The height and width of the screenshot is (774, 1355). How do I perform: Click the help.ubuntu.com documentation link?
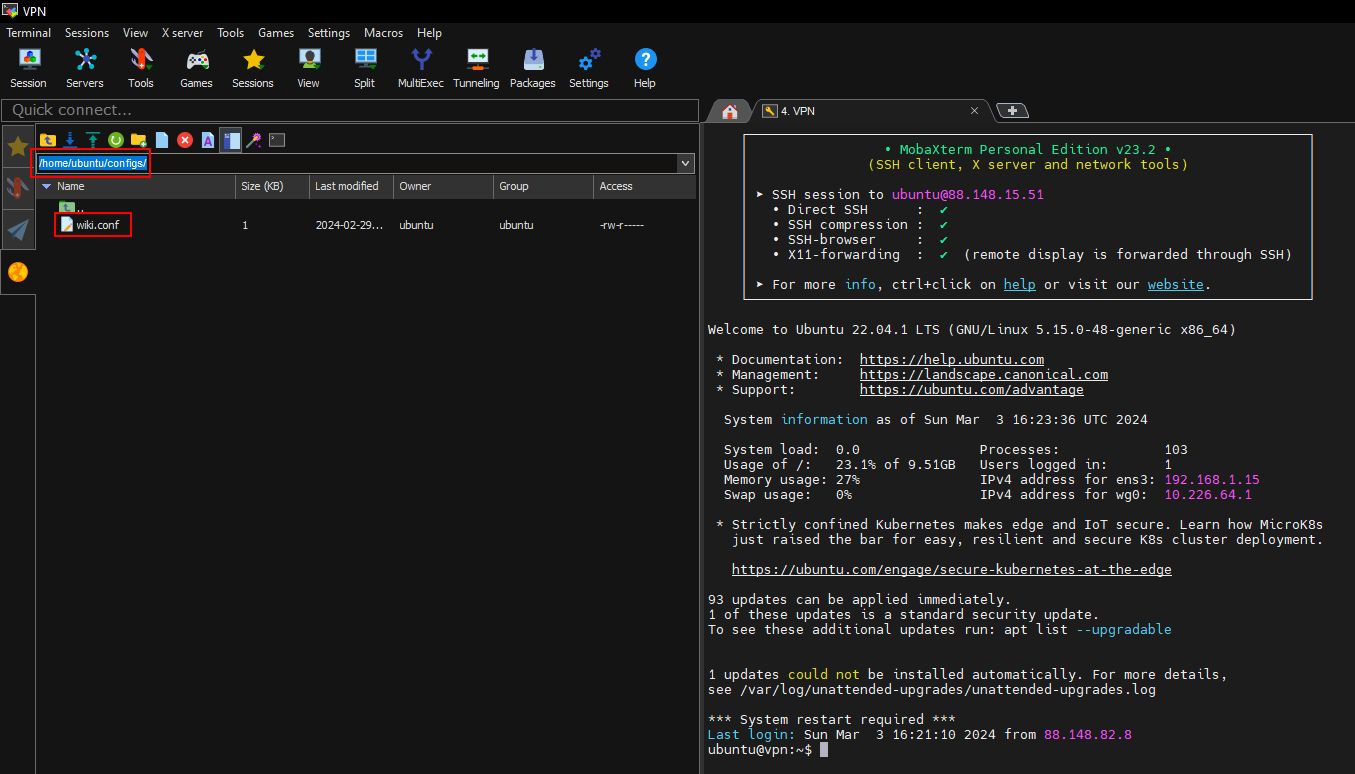[x=951, y=360]
